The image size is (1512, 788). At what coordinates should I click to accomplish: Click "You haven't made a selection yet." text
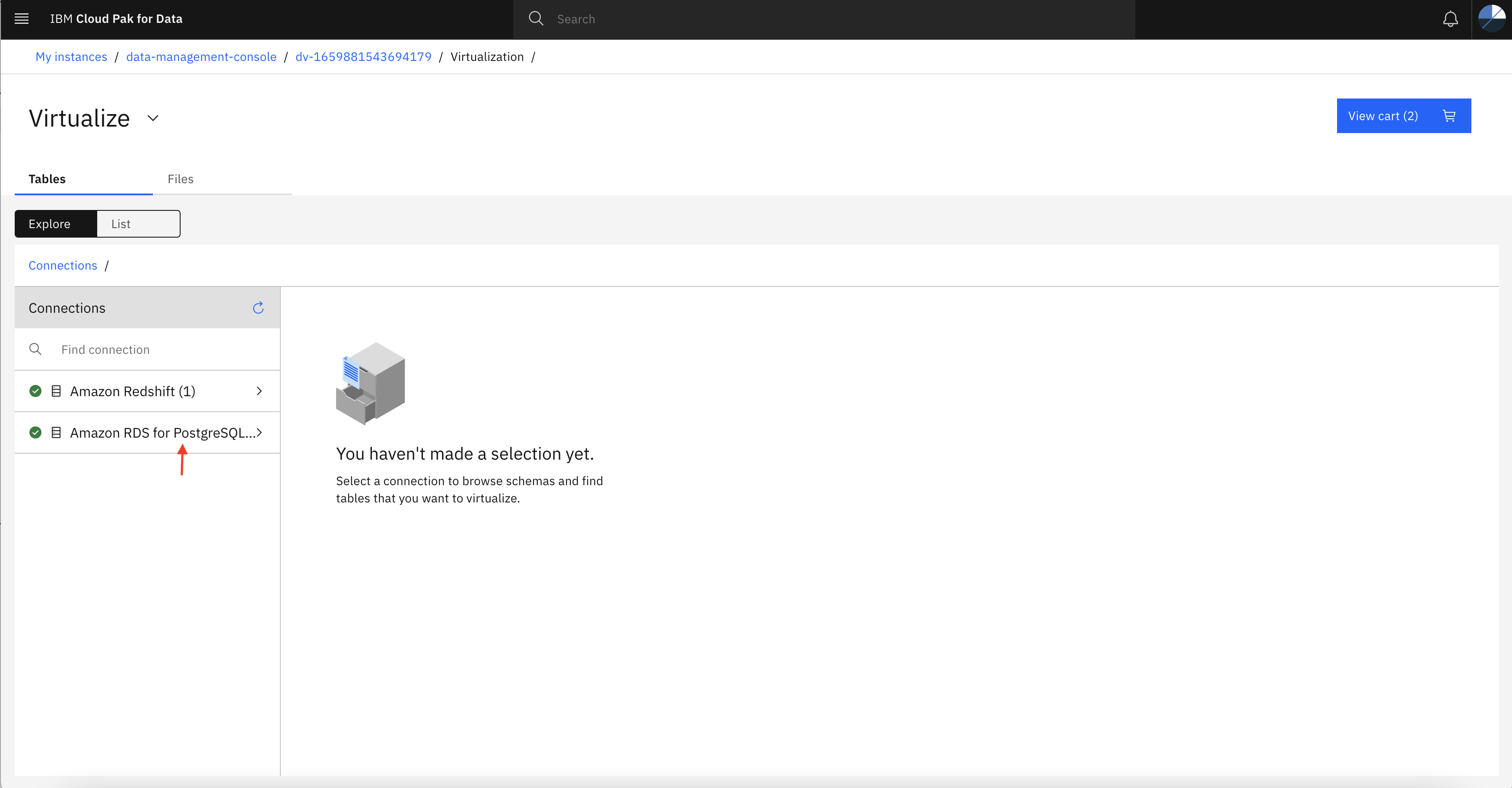[465, 453]
